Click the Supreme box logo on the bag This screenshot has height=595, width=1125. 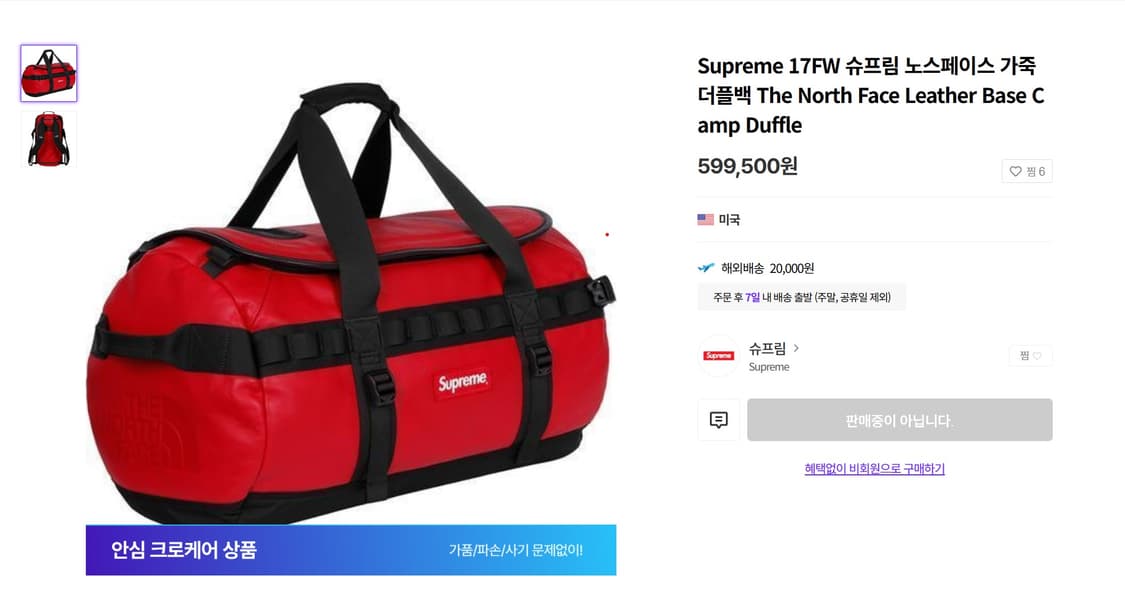click(463, 382)
